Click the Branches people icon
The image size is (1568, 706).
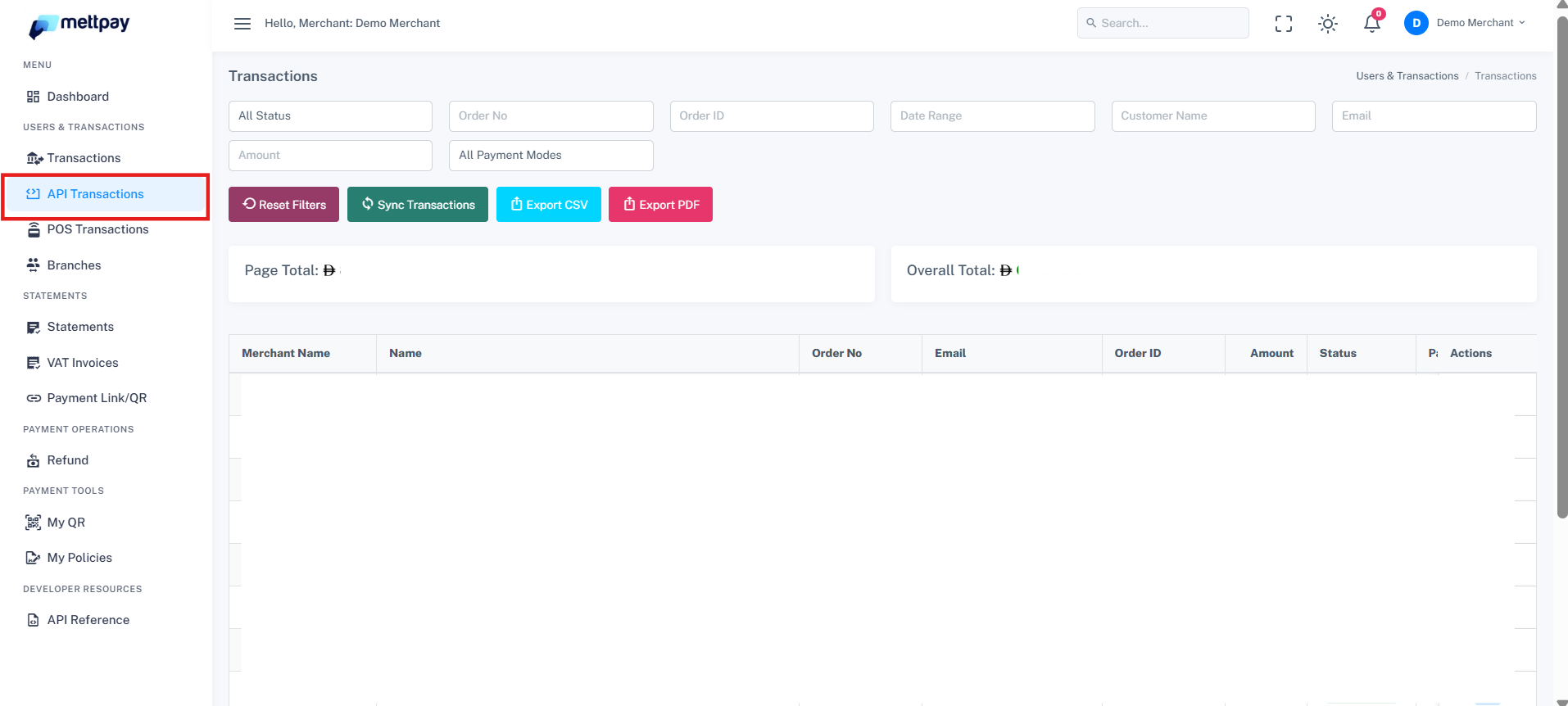pyautogui.click(x=34, y=265)
